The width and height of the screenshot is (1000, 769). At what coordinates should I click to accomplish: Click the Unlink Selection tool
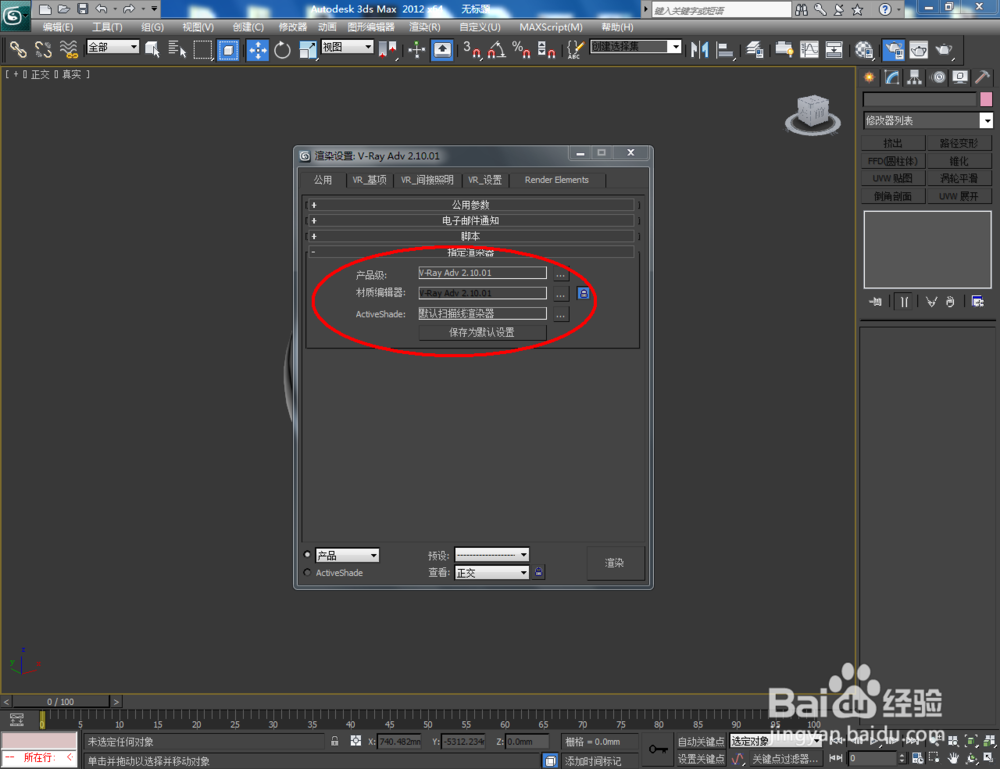[43, 49]
